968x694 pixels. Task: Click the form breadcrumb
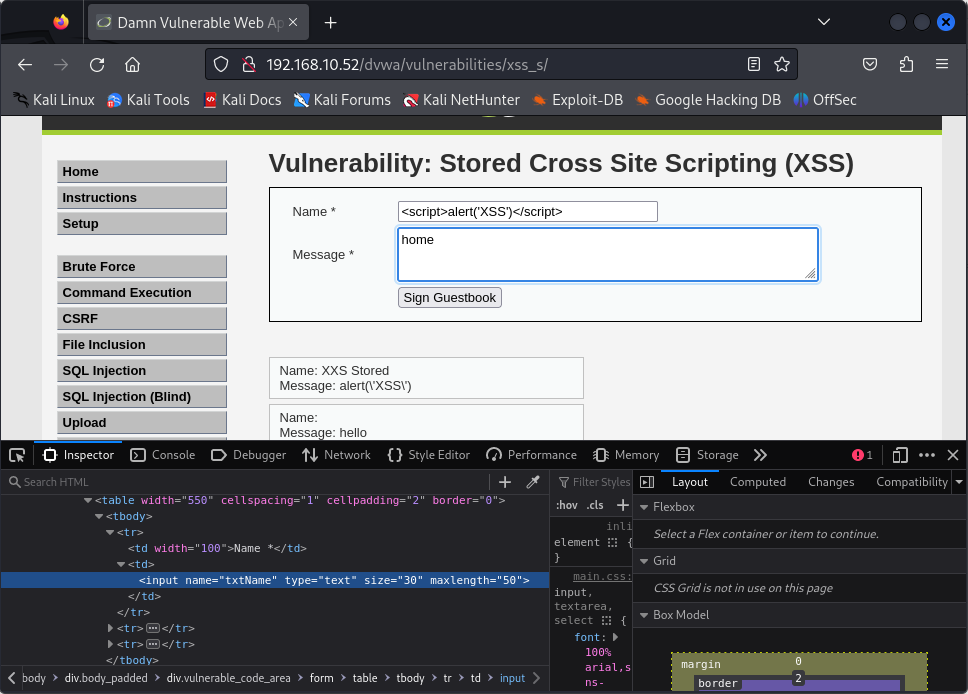[x=321, y=678]
